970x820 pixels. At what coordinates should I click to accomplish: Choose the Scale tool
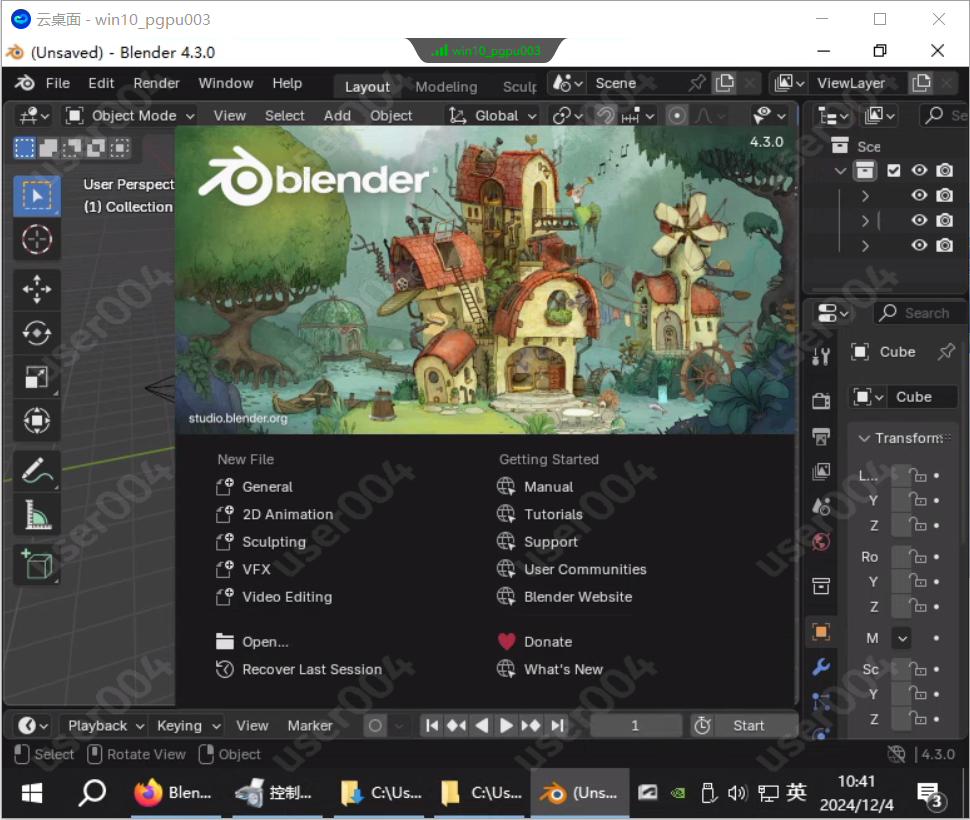pyautogui.click(x=37, y=377)
